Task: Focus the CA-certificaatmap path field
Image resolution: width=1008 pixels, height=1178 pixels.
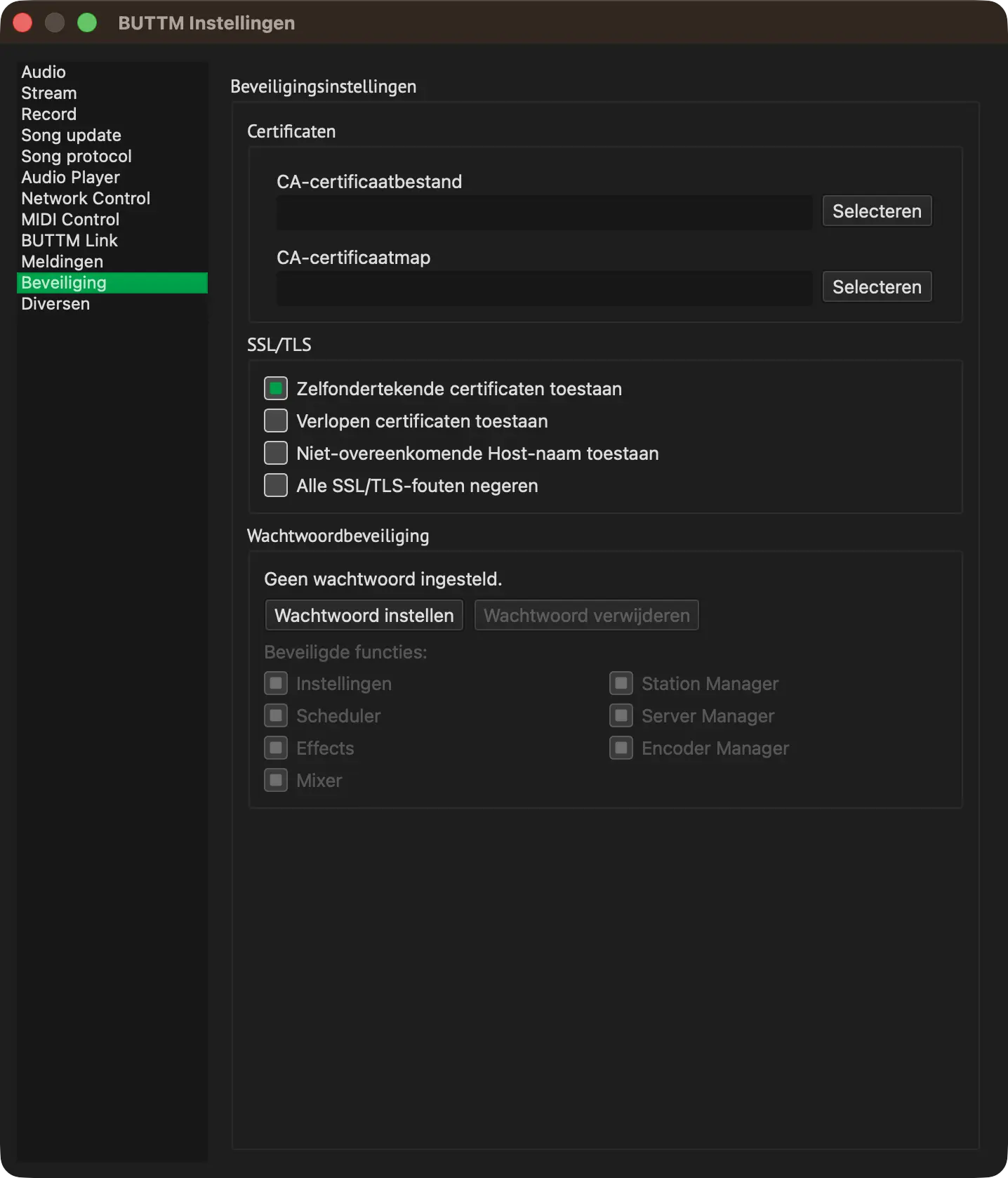Action: (x=544, y=288)
